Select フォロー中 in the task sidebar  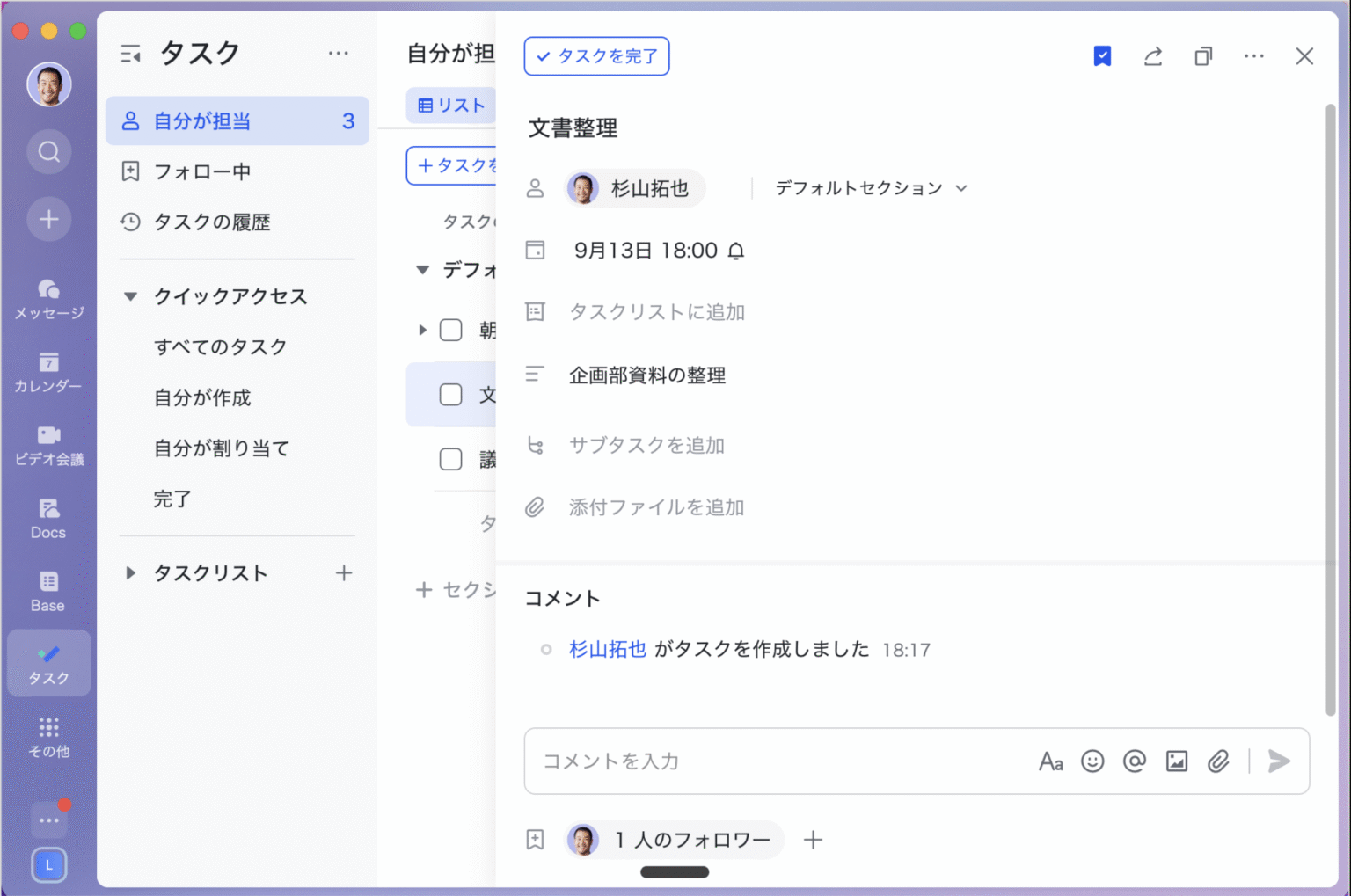pyautogui.click(x=201, y=171)
